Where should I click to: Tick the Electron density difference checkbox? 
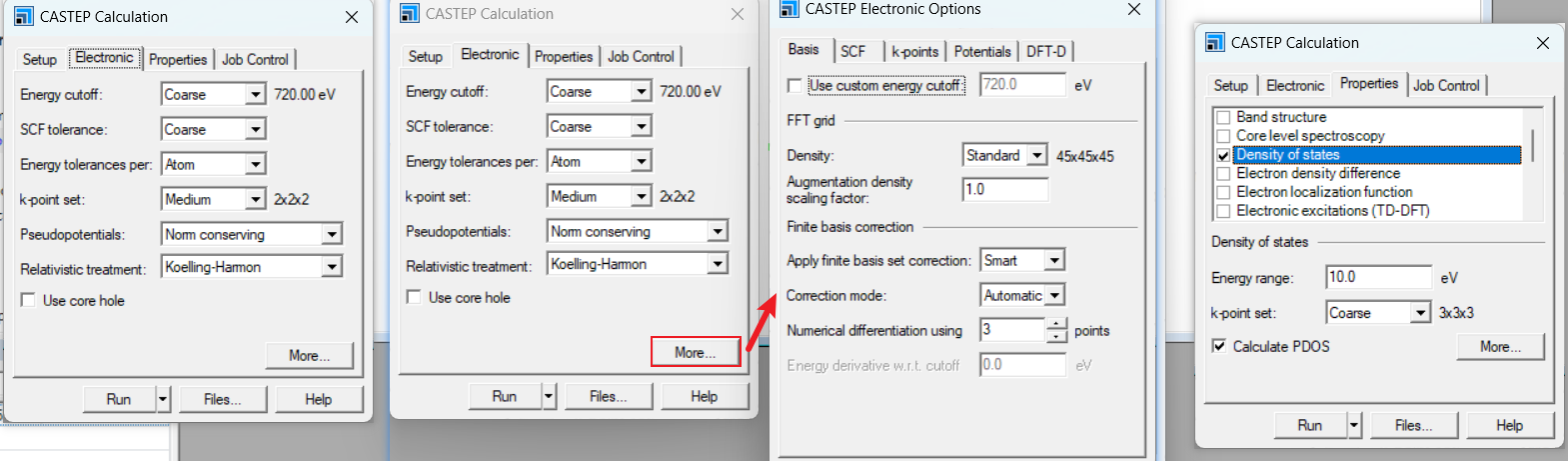1223,174
